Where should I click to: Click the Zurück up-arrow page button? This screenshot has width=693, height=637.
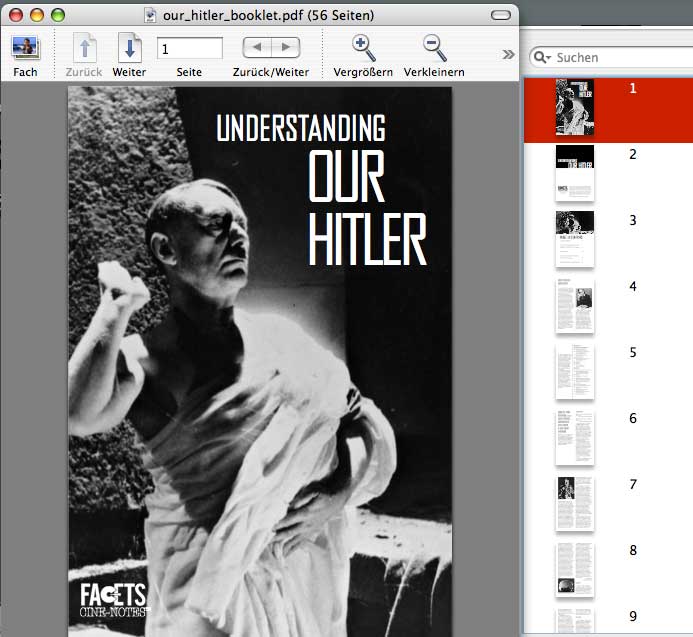(x=84, y=48)
